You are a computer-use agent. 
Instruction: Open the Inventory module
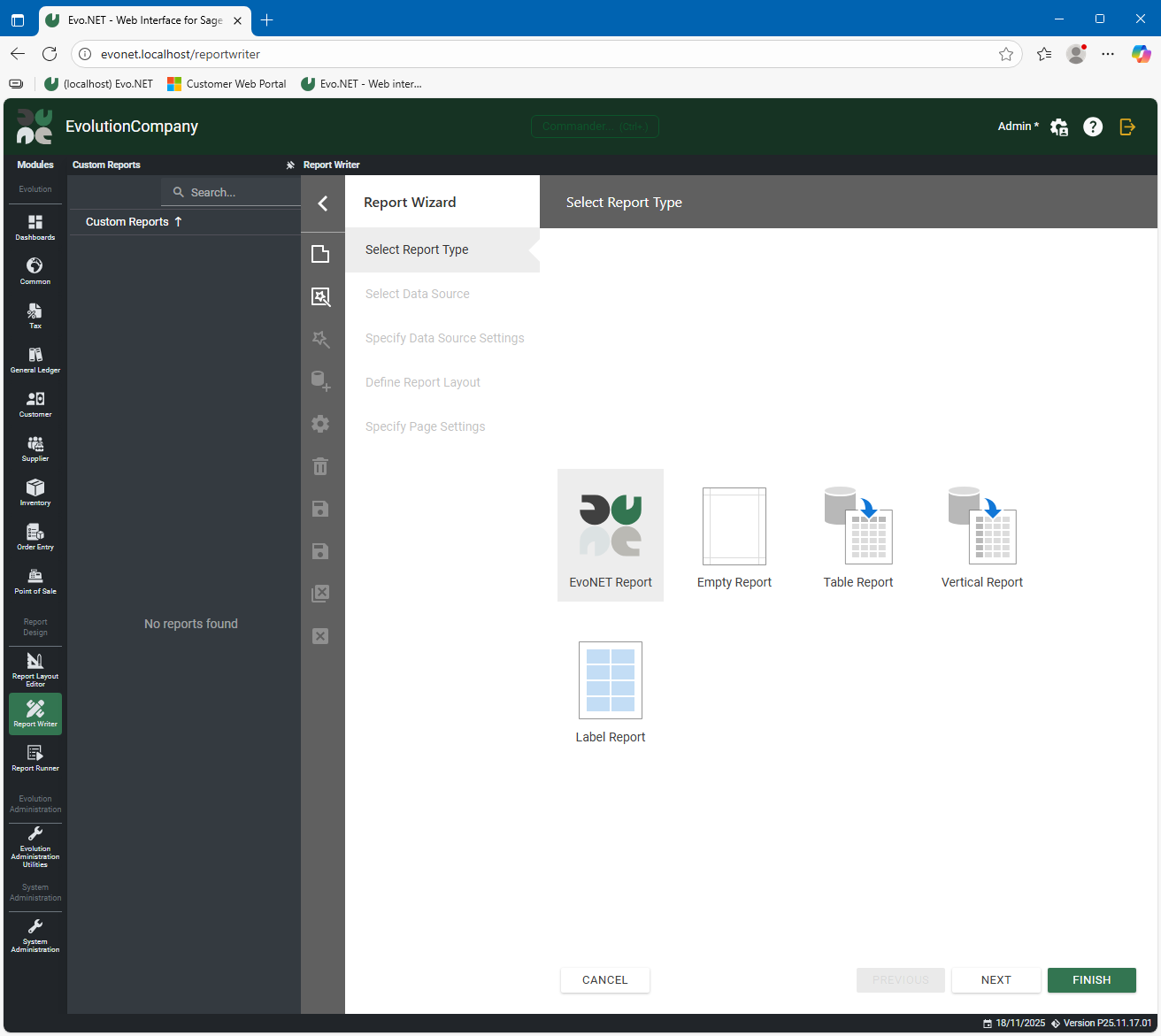[35, 493]
